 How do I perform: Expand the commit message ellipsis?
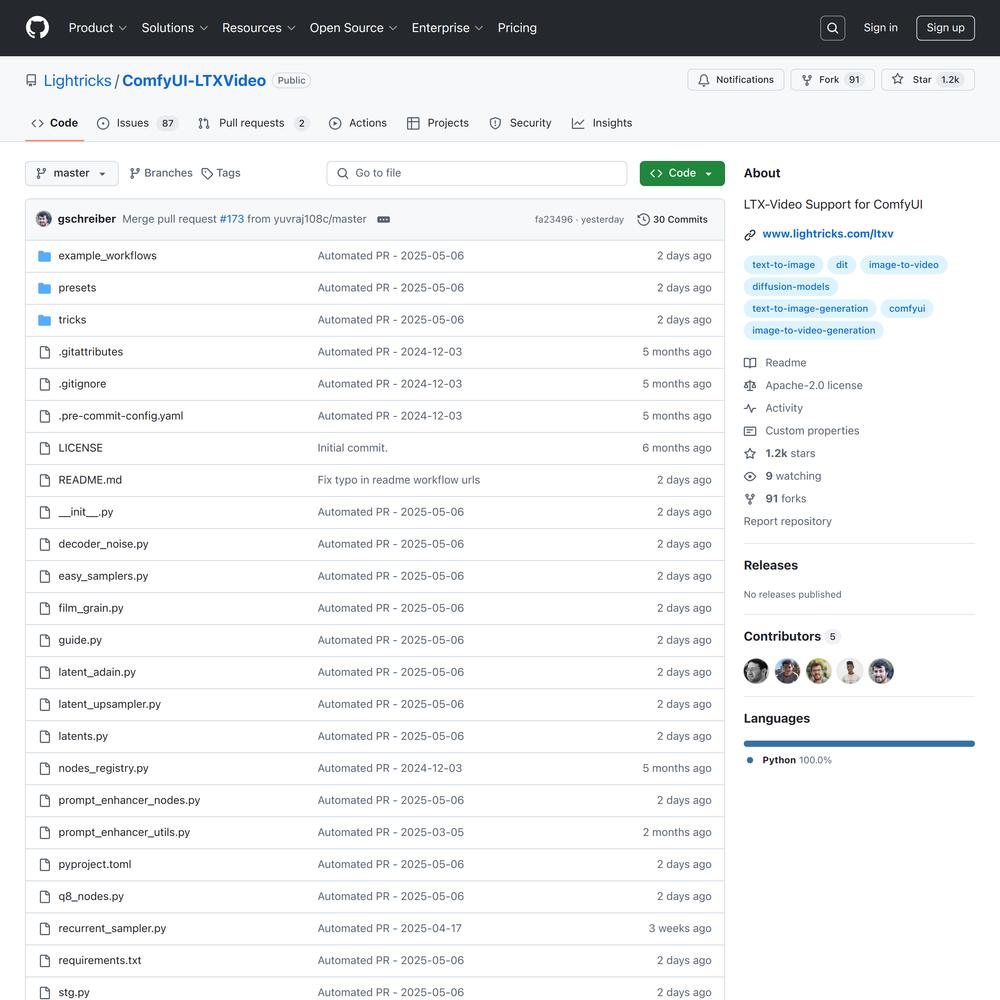(383, 219)
